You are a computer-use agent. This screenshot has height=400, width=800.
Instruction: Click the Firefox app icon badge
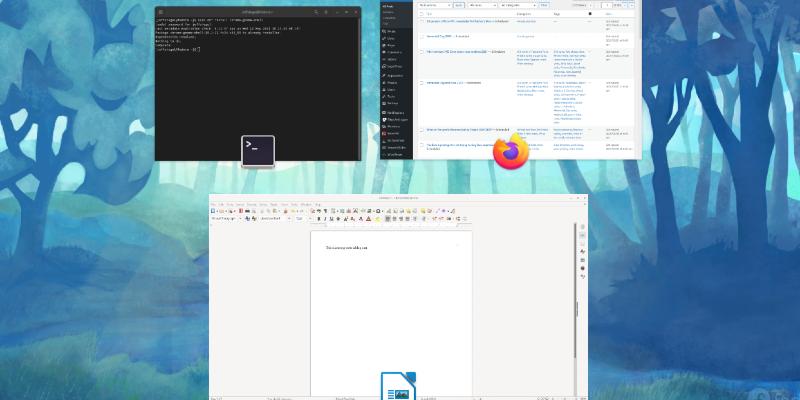pyautogui.click(x=510, y=153)
